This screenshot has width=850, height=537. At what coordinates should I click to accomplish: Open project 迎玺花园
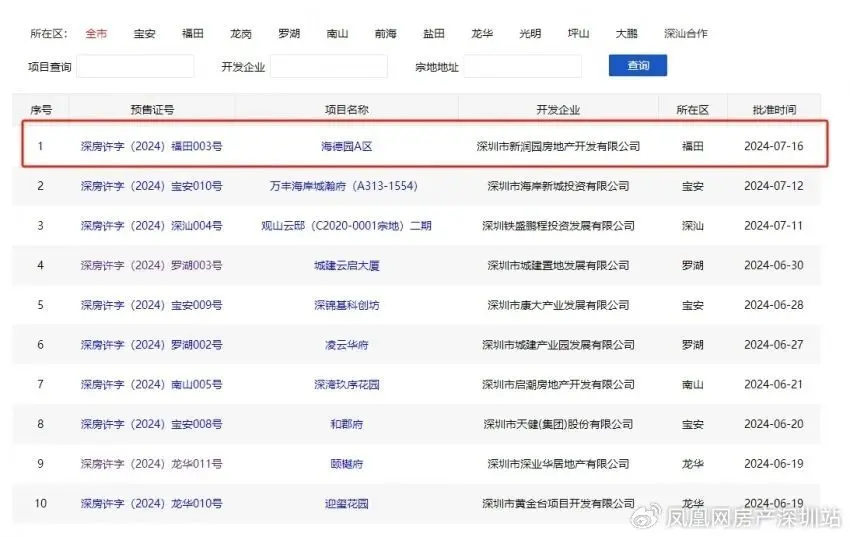[346, 503]
